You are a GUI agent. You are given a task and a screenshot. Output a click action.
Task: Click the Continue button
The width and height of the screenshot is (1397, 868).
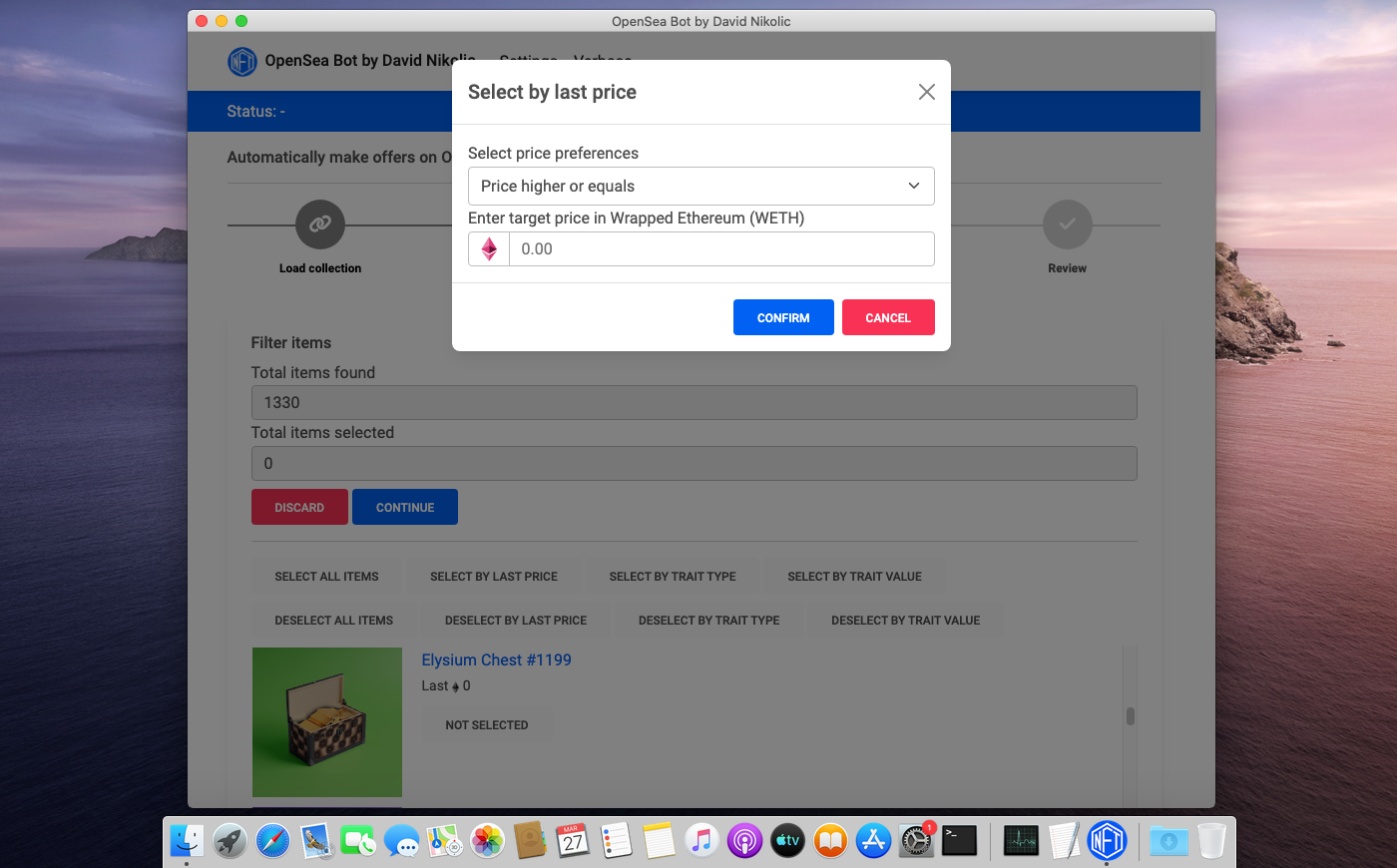405,507
